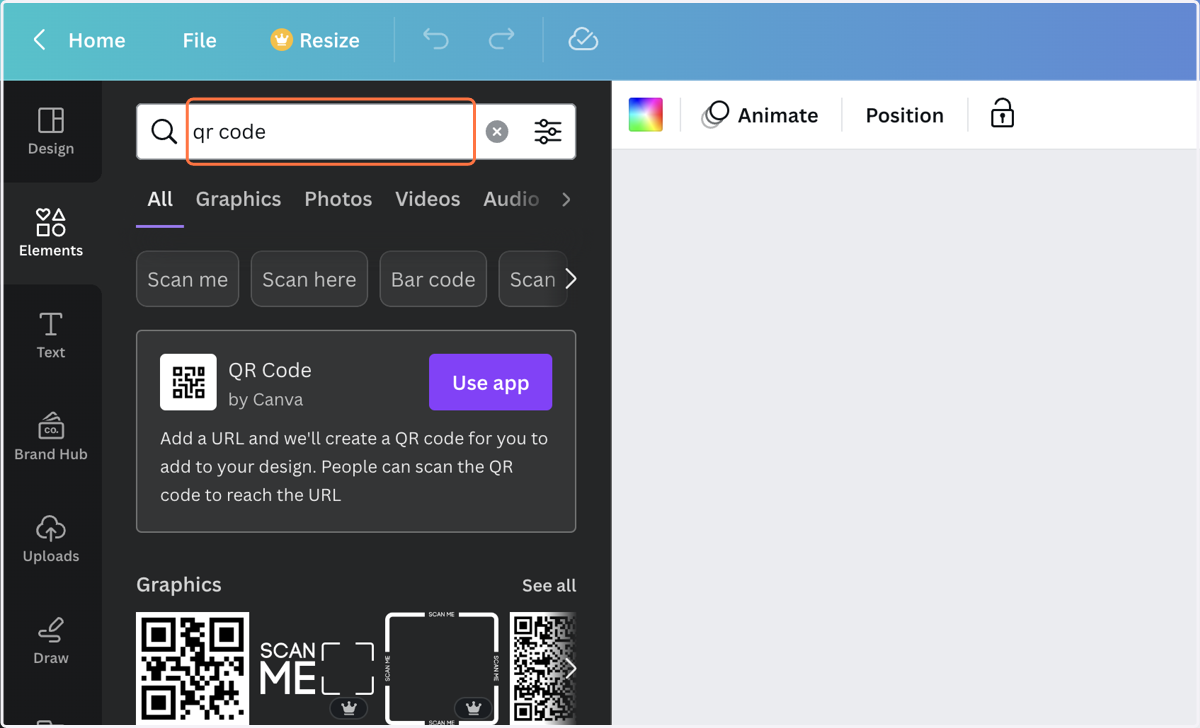This screenshot has height=728, width=1200.
Task: Toggle the lock icon
Action: [1002, 114]
